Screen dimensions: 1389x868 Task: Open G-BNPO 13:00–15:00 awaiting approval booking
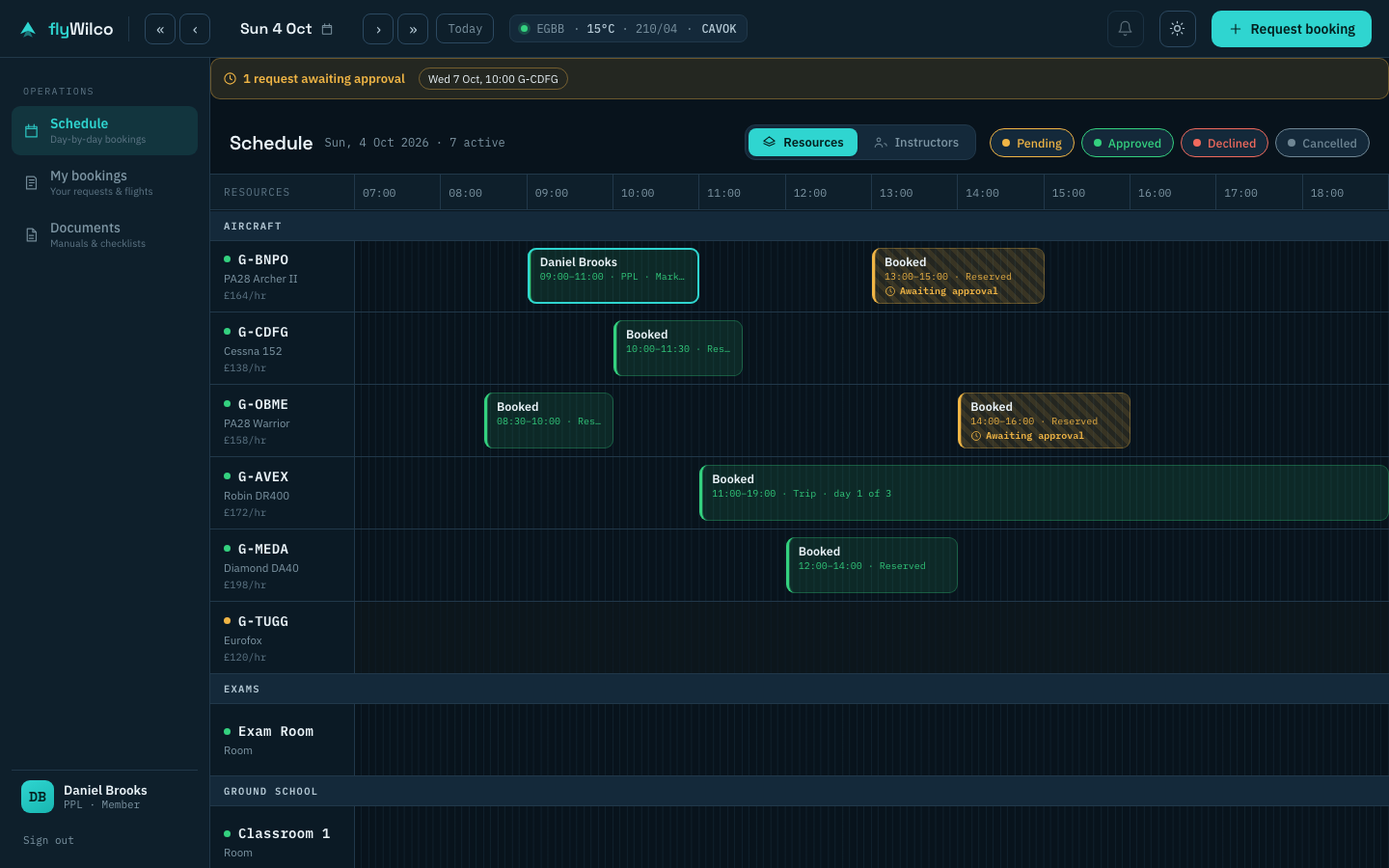[x=958, y=276]
